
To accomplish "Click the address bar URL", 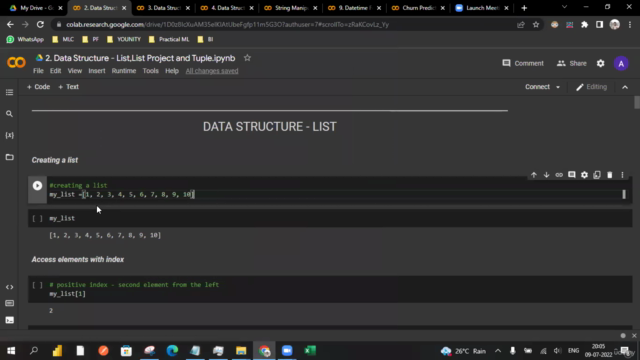I will coord(227,24).
